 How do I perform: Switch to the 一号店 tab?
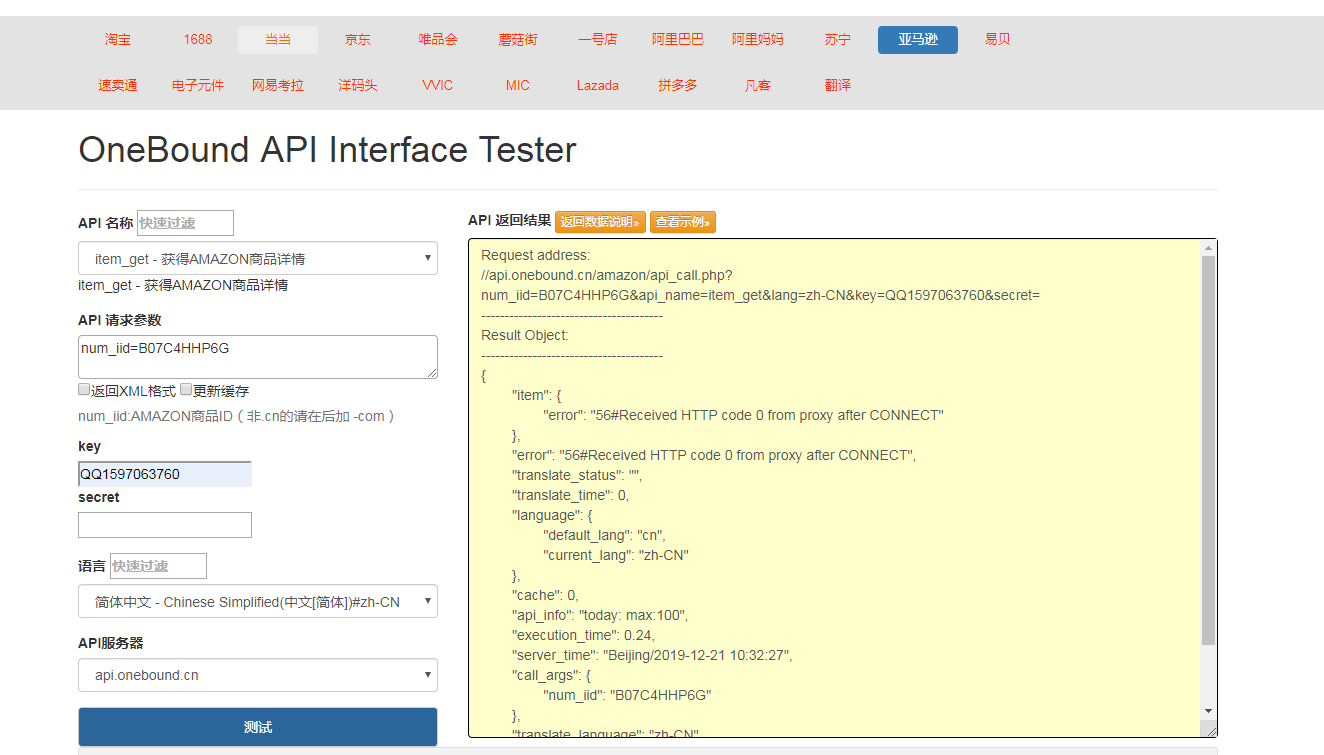click(x=598, y=40)
